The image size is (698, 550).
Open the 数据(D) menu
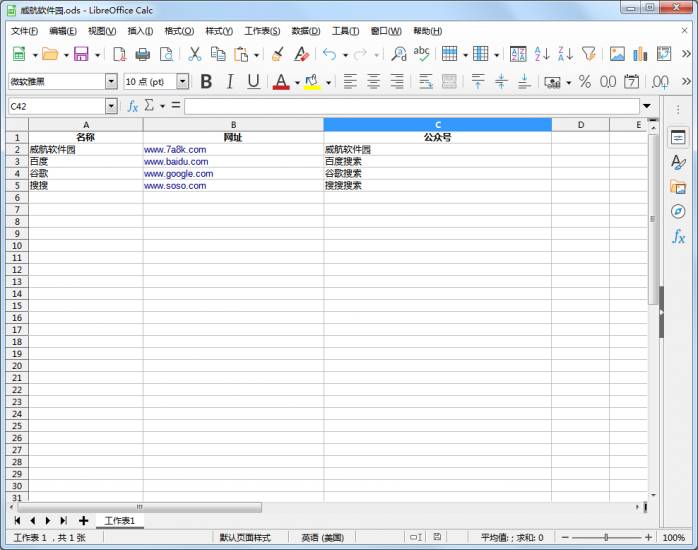point(306,31)
